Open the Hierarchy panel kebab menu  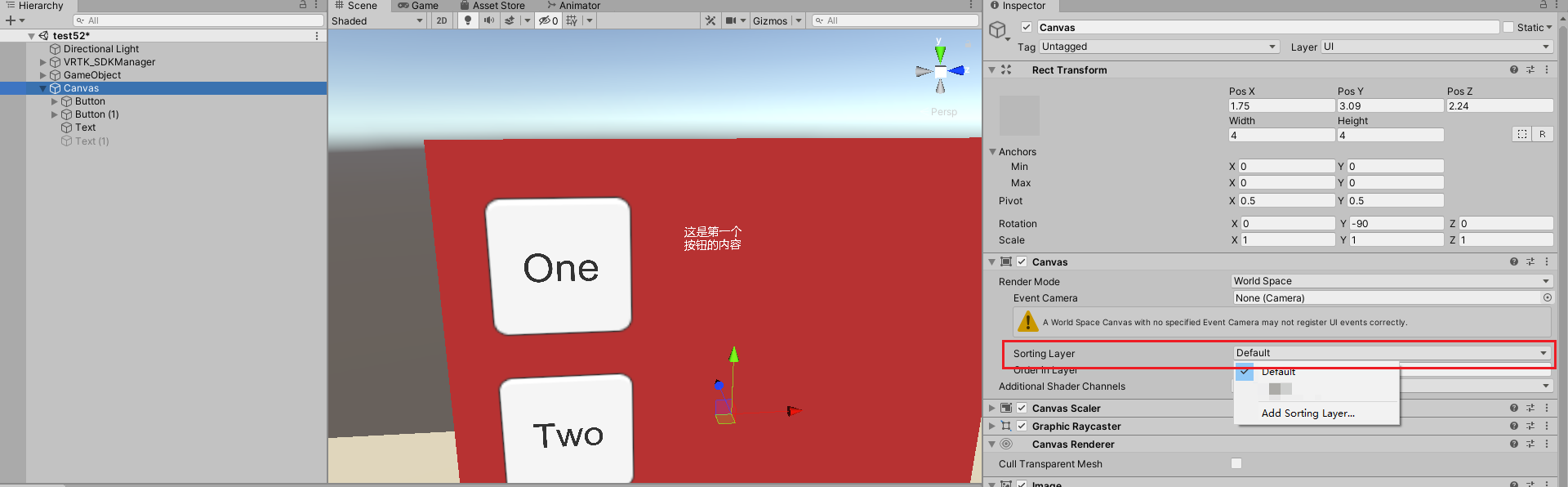click(x=317, y=5)
